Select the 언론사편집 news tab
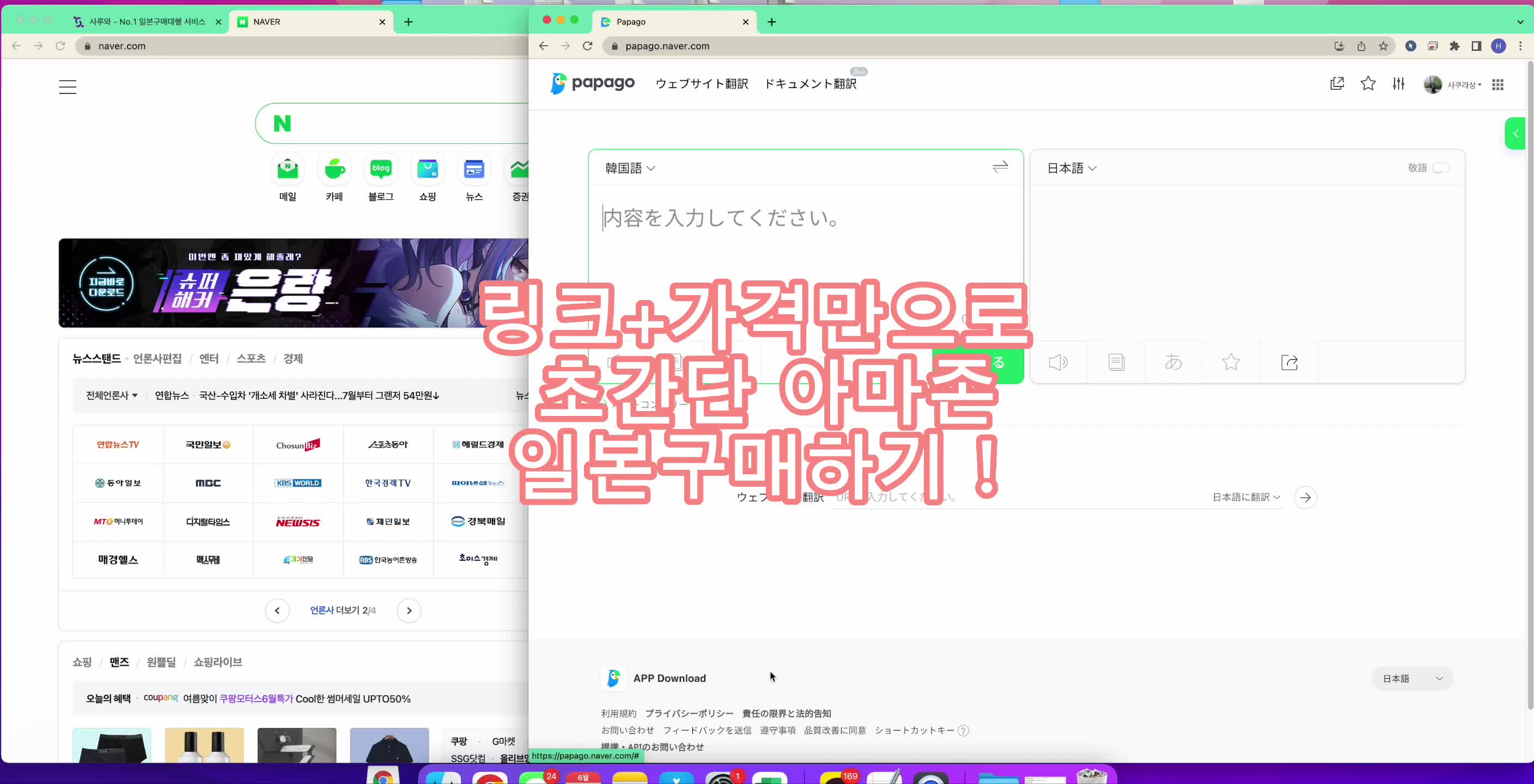 point(157,358)
